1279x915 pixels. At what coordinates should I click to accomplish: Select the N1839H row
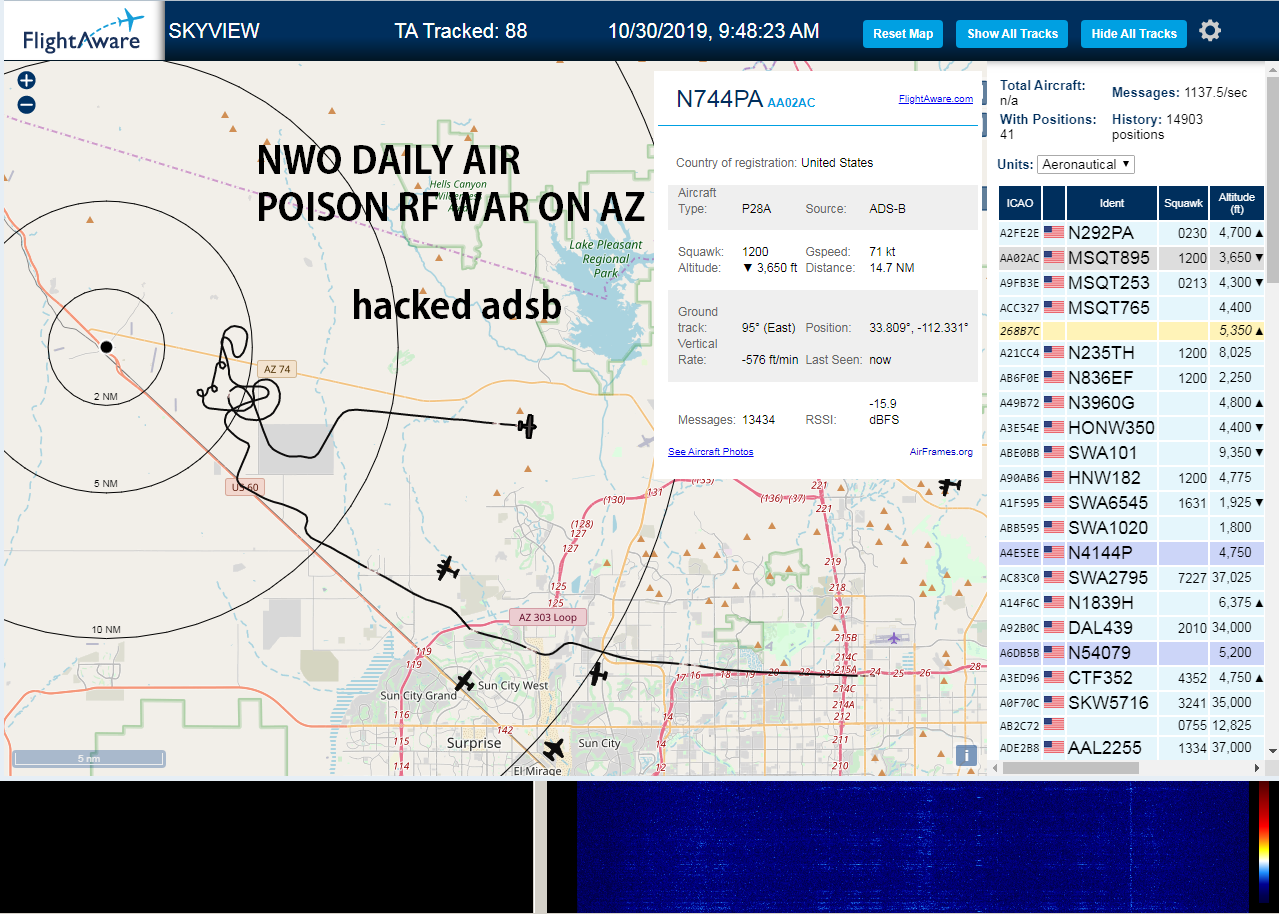[x=1132, y=603]
